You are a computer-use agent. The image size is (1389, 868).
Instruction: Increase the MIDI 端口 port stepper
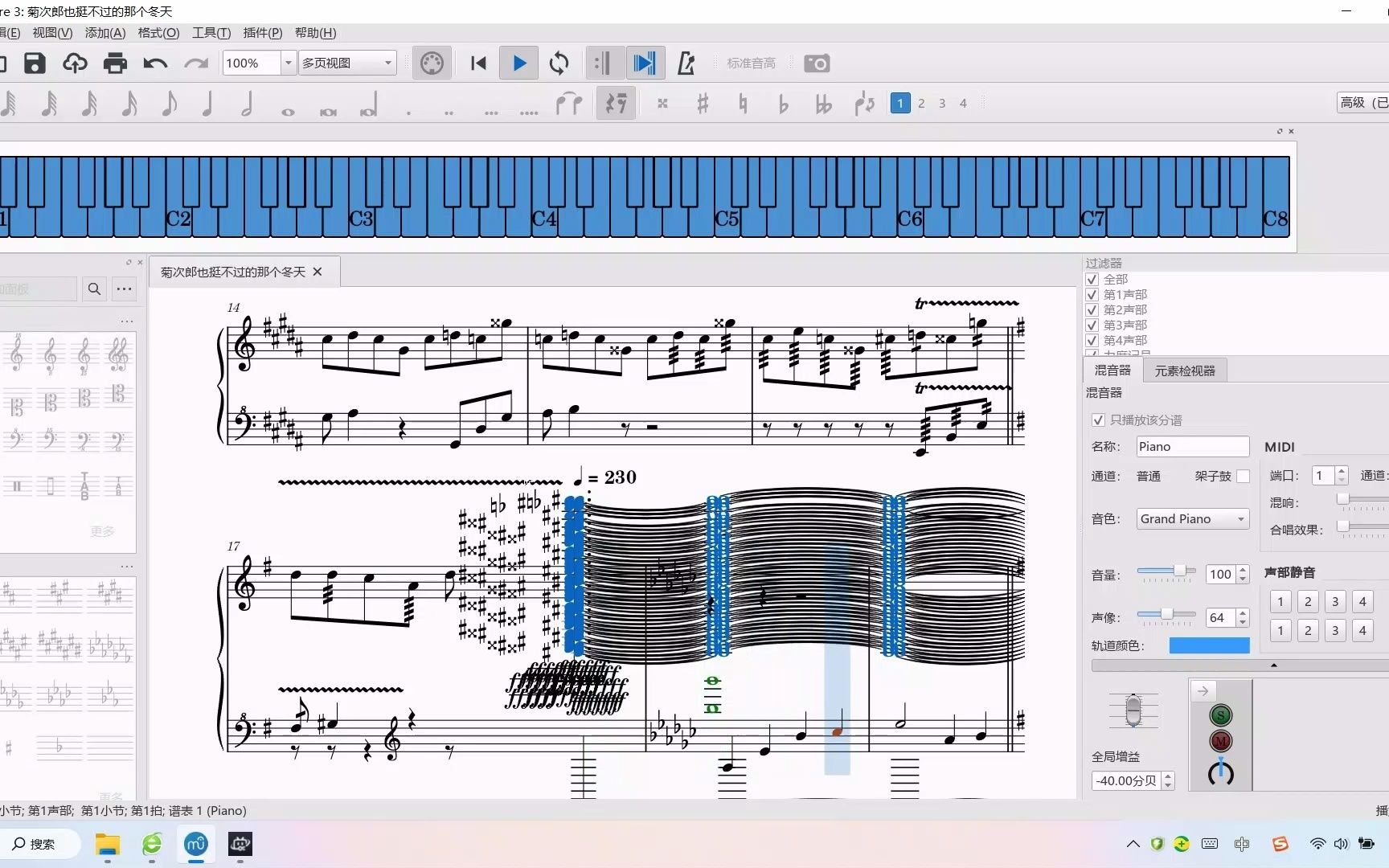tap(1341, 472)
